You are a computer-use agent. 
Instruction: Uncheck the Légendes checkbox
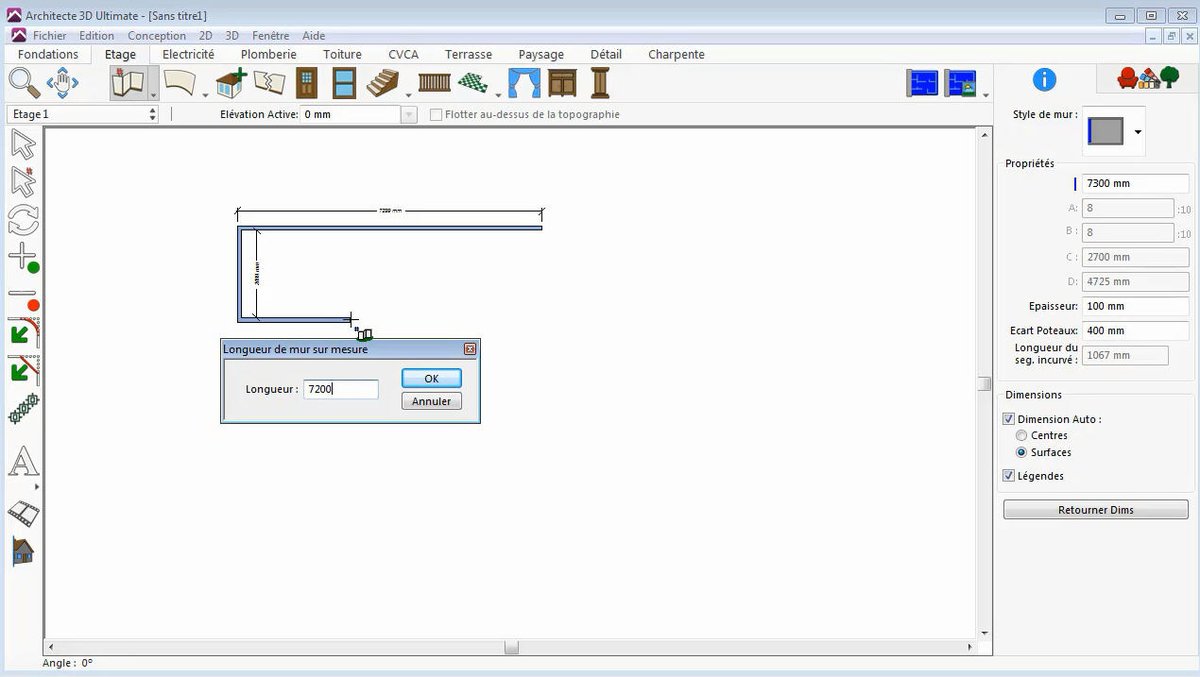[1009, 476]
